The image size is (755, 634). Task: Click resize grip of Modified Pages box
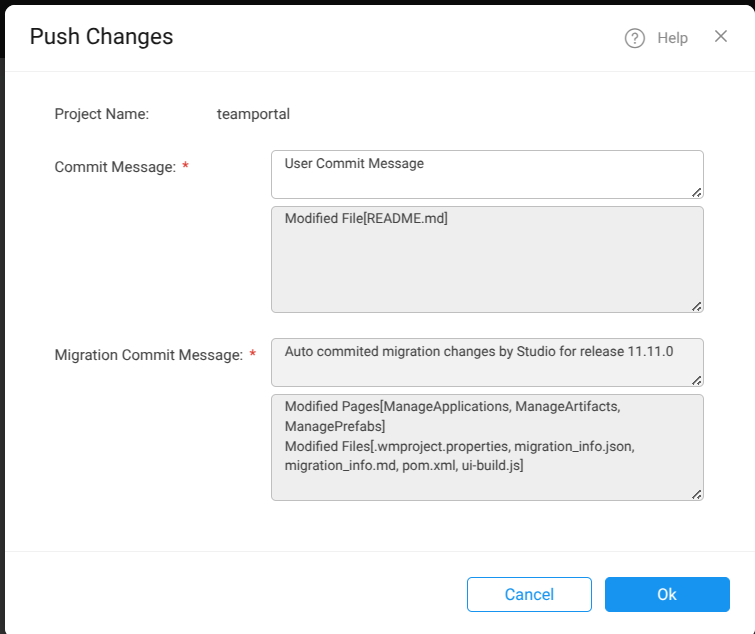coord(696,493)
